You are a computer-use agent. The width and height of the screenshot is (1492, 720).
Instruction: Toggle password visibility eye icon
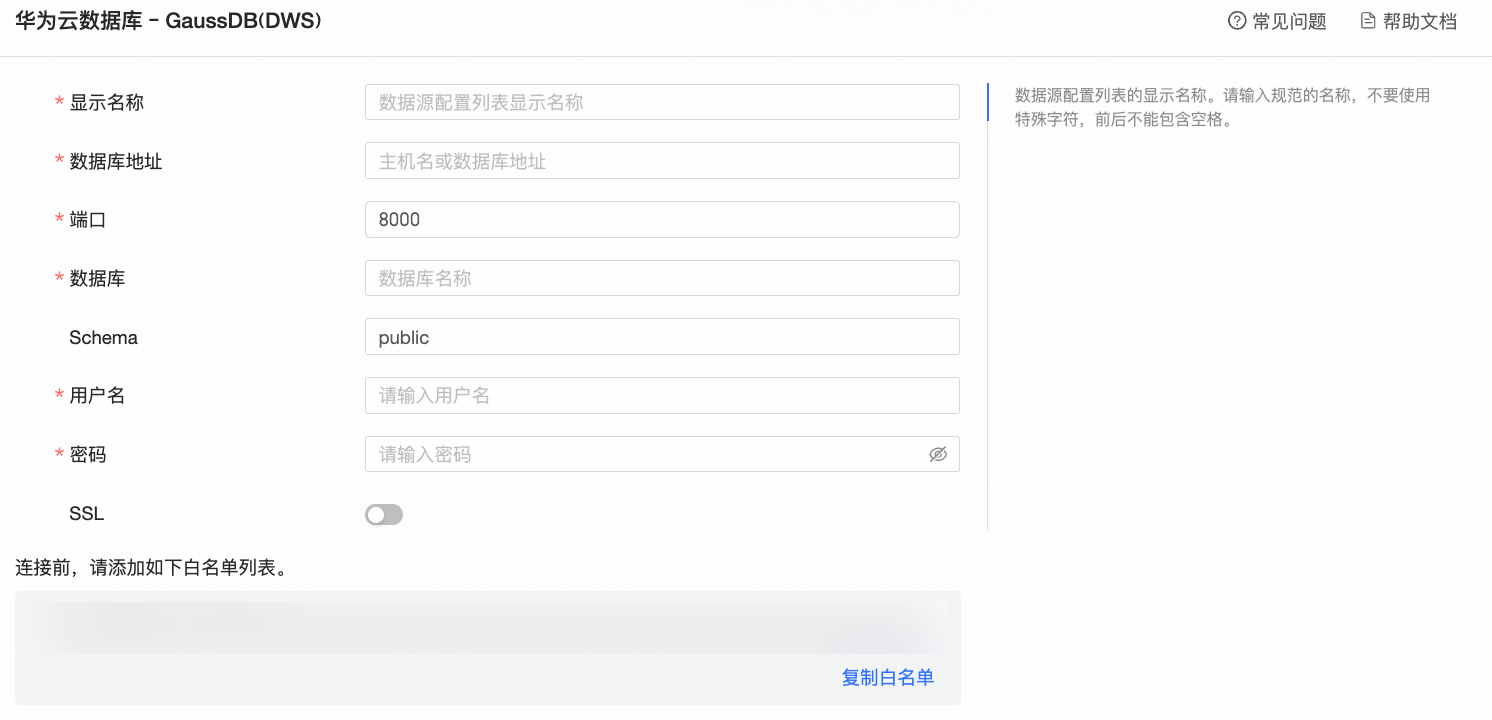pos(937,454)
